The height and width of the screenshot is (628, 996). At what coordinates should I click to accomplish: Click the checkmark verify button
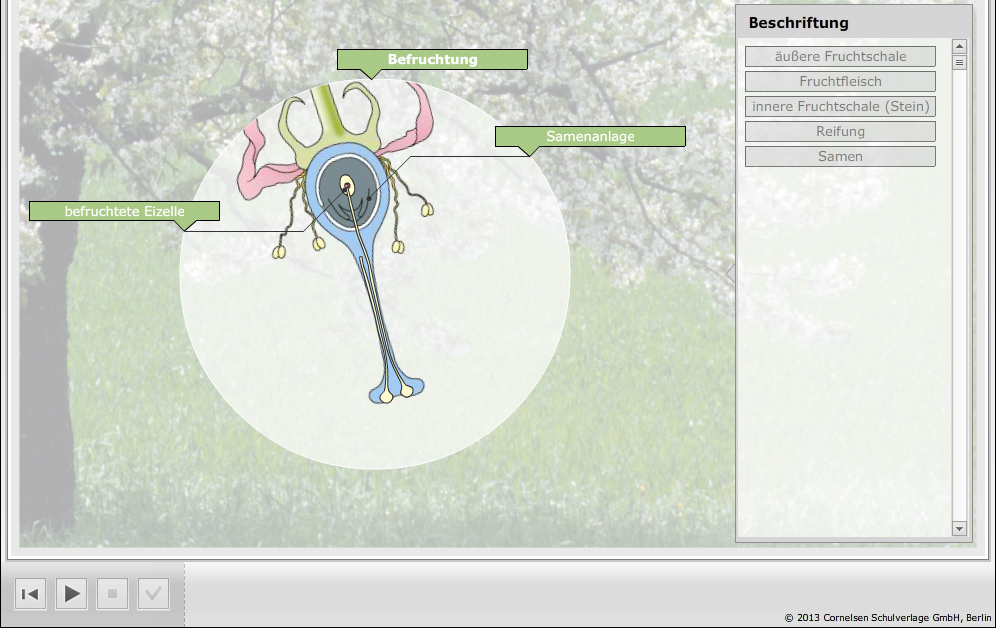pos(153,594)
